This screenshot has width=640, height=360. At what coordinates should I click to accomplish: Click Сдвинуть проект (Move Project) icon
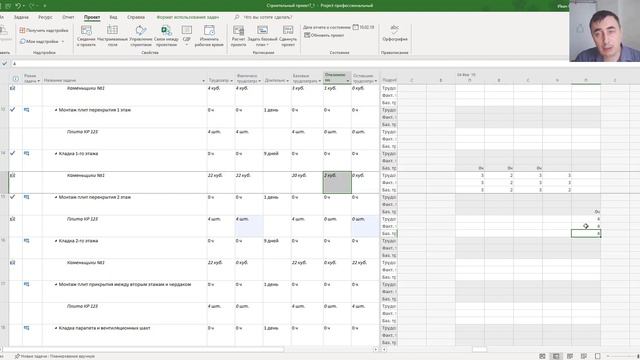(x=288, y=30)
